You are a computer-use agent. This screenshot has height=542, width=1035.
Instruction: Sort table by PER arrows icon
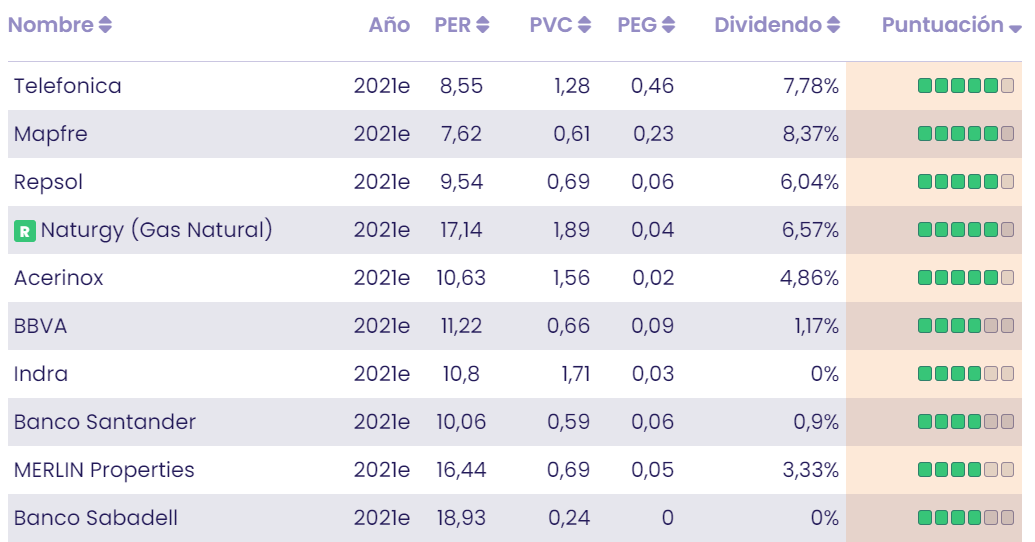point(483,26)
